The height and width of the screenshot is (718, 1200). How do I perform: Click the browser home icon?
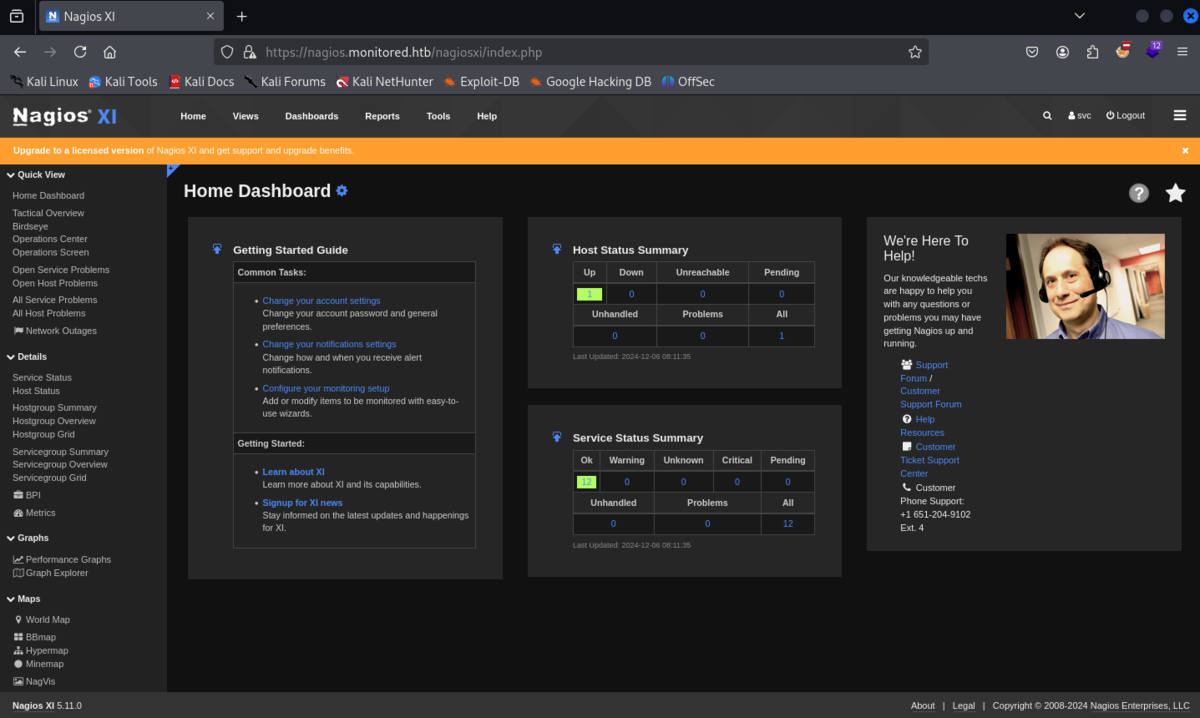pos(110,52)
